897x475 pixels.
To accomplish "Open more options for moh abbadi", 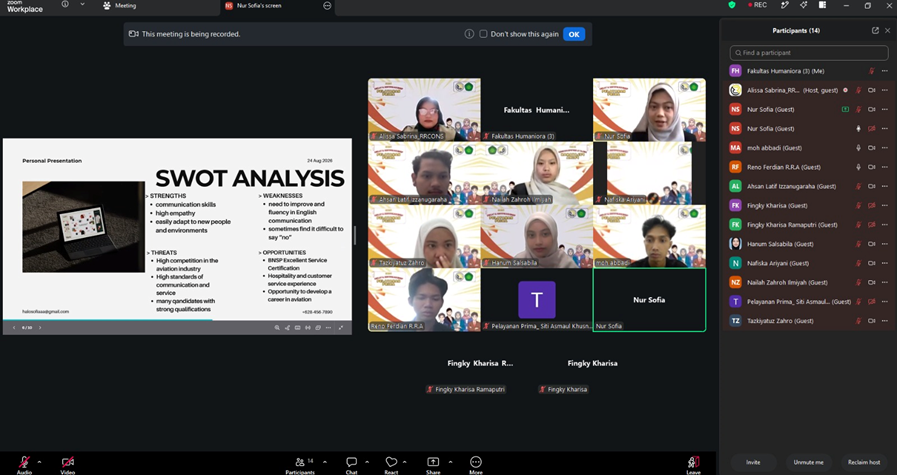I will [884, 148].
